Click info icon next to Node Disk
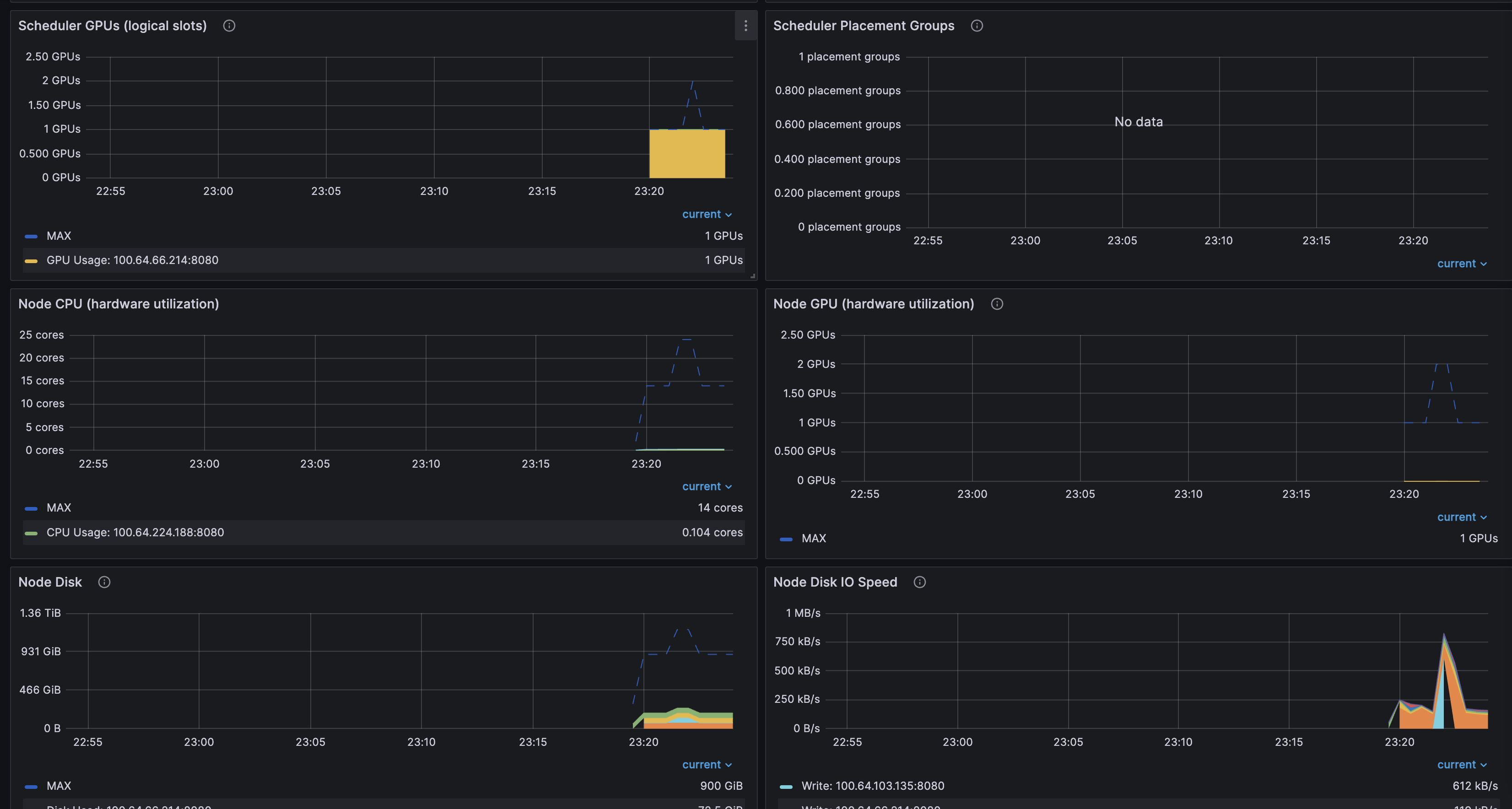This screenshot has height=809, width=1512. point(104,582)
